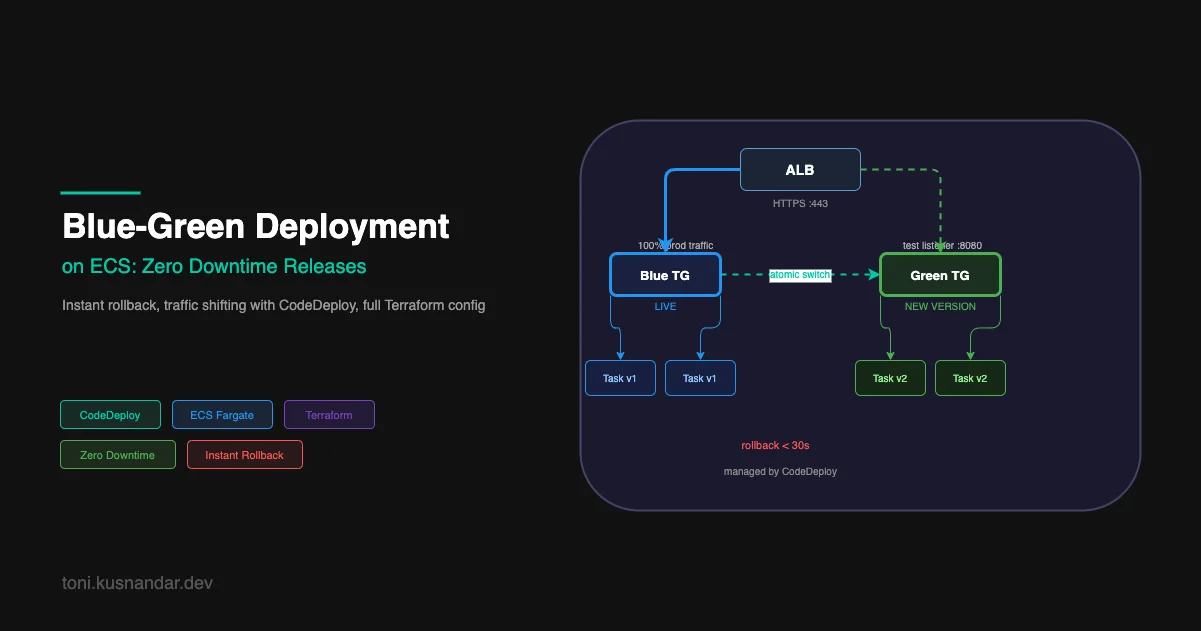Click the red "rollback < 30s" text

tap(775, 446)
